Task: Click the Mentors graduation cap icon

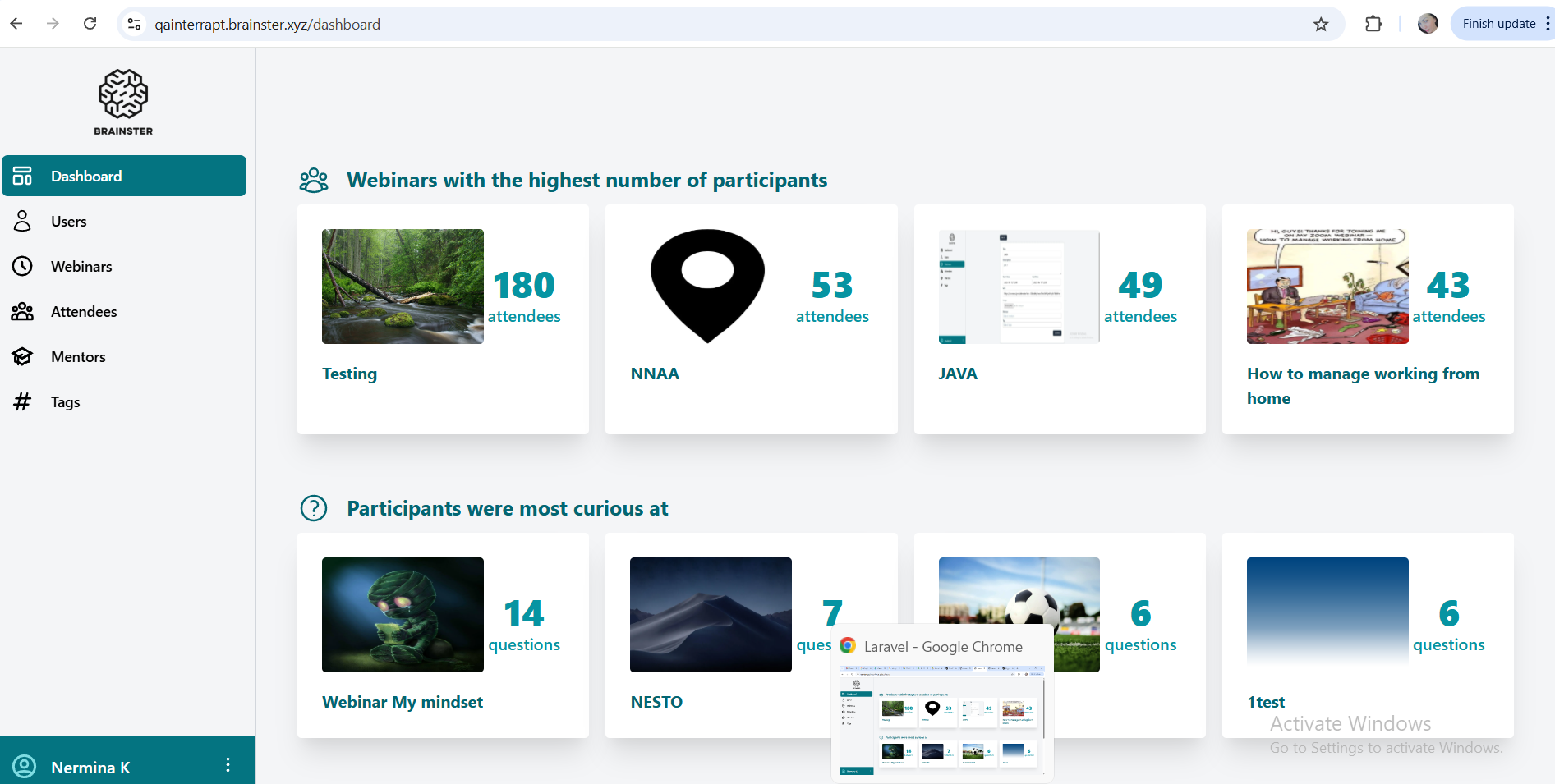Action: (x=22, y=356)
